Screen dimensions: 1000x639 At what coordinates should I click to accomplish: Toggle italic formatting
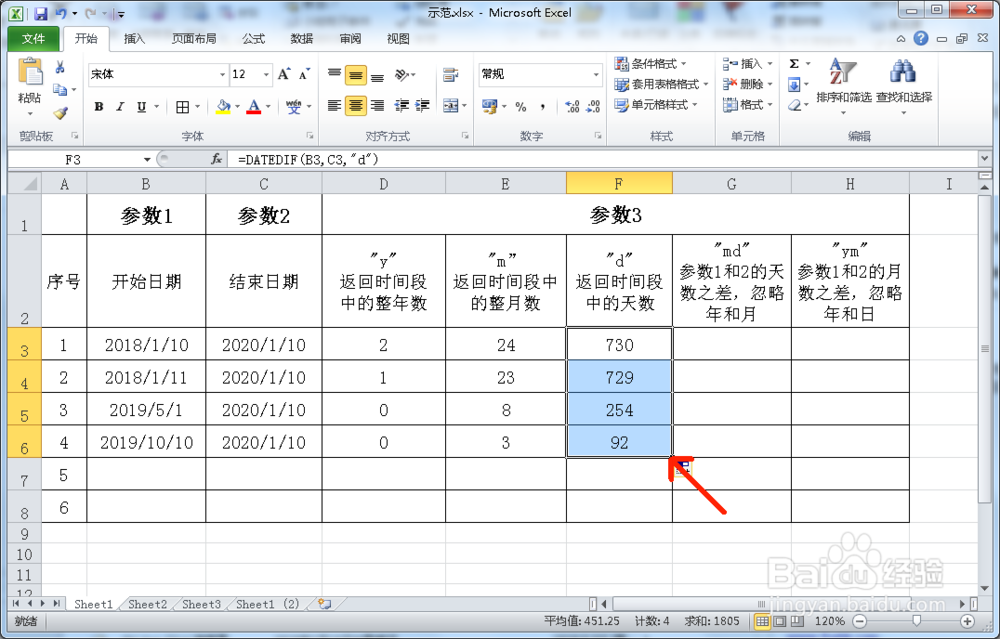[x=119, y=105]
